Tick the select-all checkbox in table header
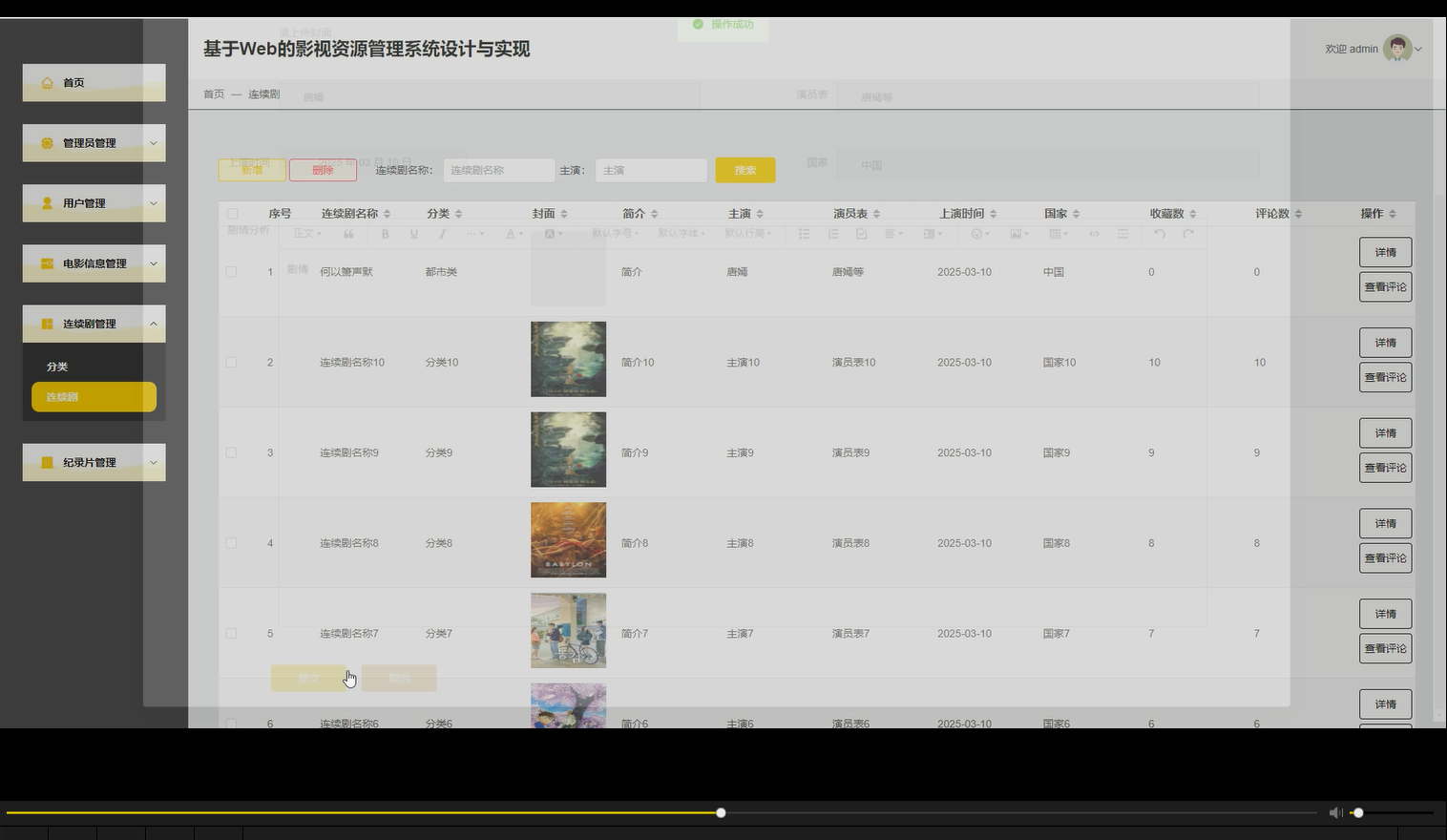The width and height of the screenshot is (1447, 840). pyautogui.click(x=232, y=214)
